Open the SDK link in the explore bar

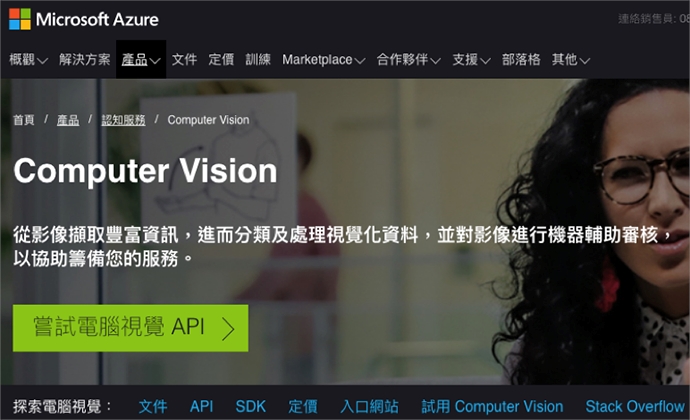tap(250, 406)
